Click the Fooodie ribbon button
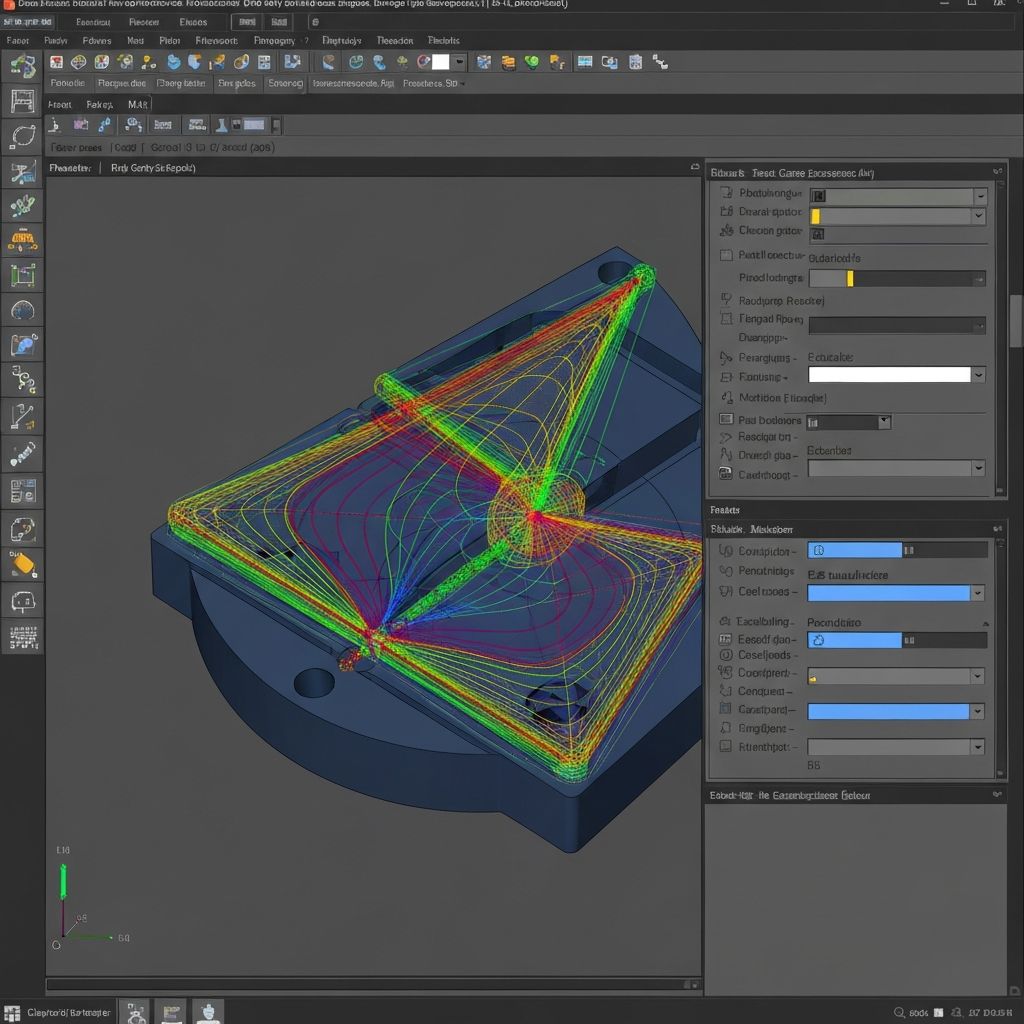The image size is (1024, 1024). coord(68,84)
